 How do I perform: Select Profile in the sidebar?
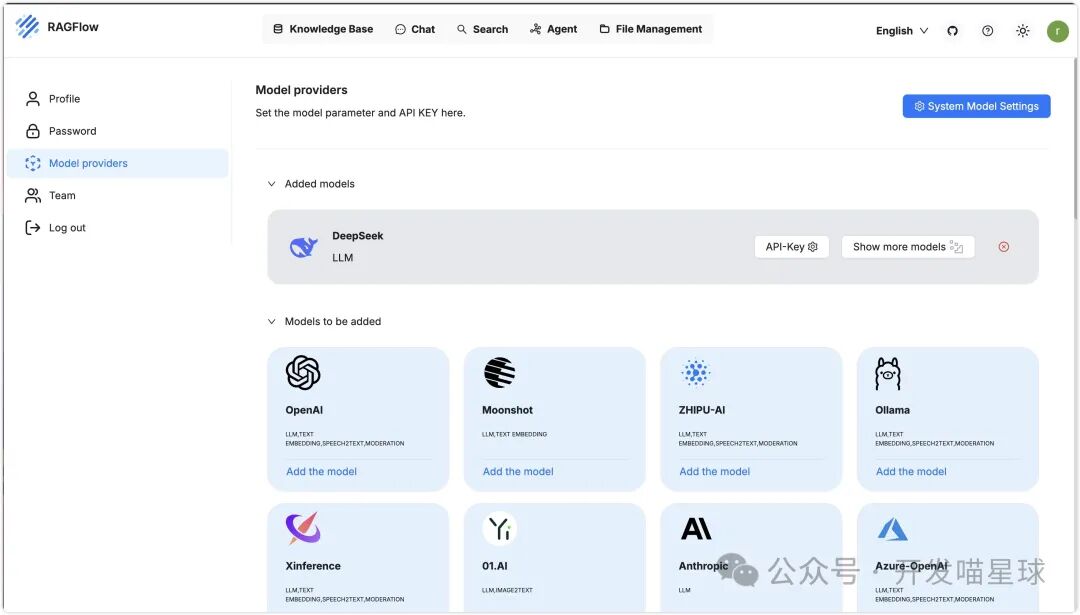pos(64,99)
